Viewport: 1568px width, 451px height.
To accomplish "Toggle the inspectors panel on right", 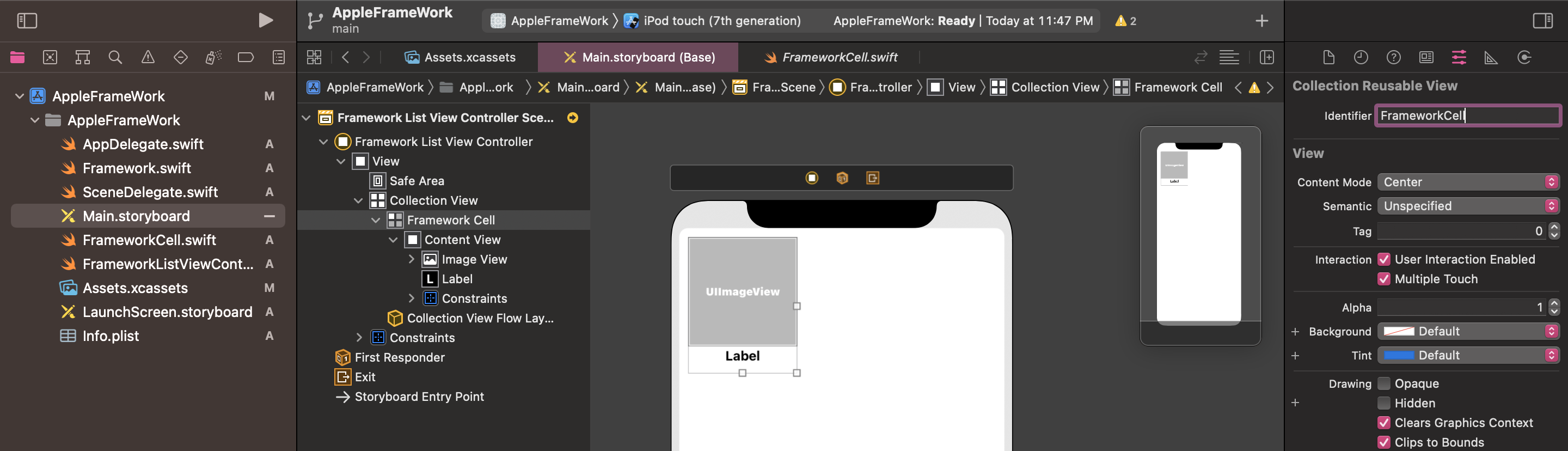I will [1542, 21].
